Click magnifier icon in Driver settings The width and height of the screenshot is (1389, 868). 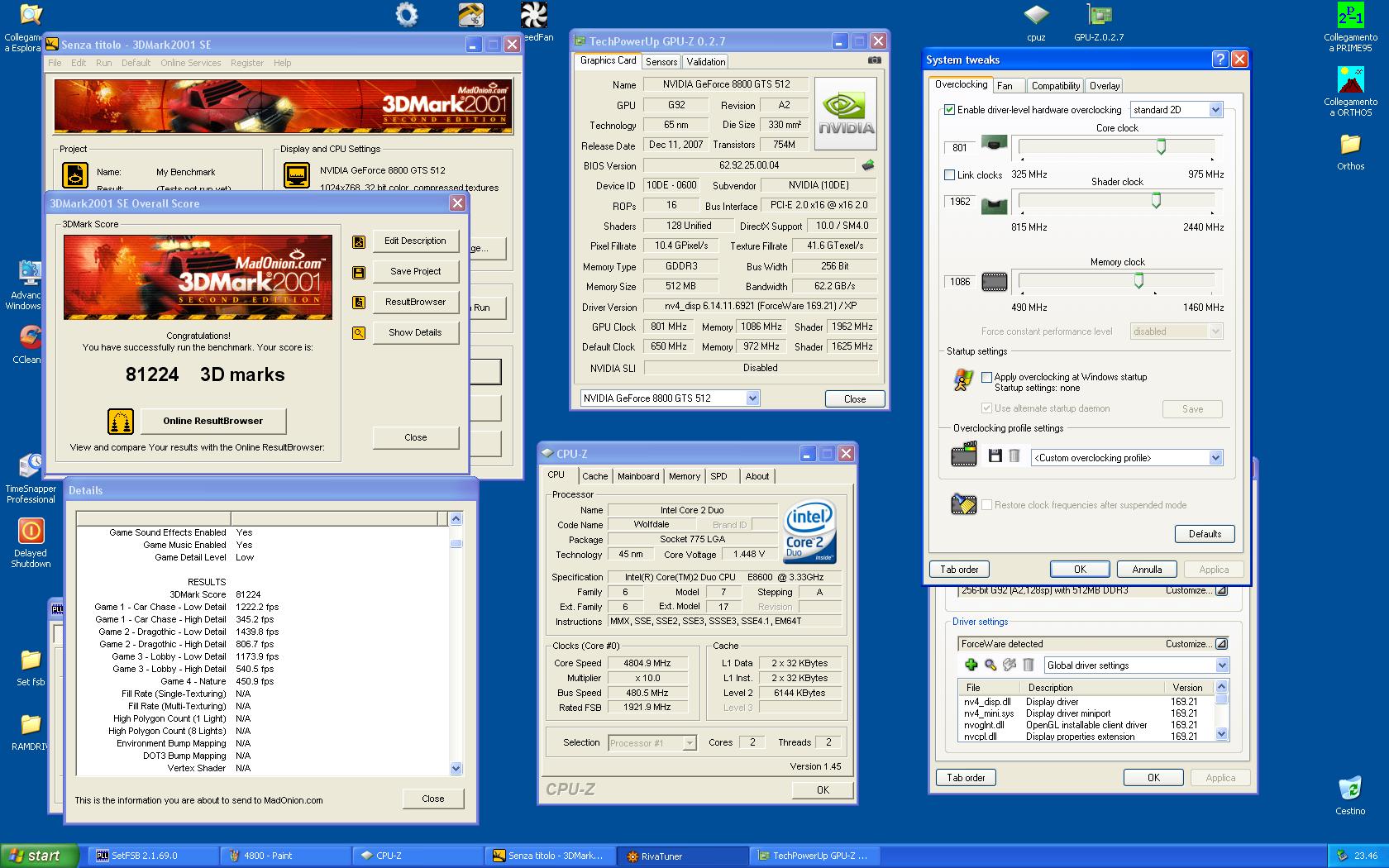pyautogui.click(x=990, y=665)
